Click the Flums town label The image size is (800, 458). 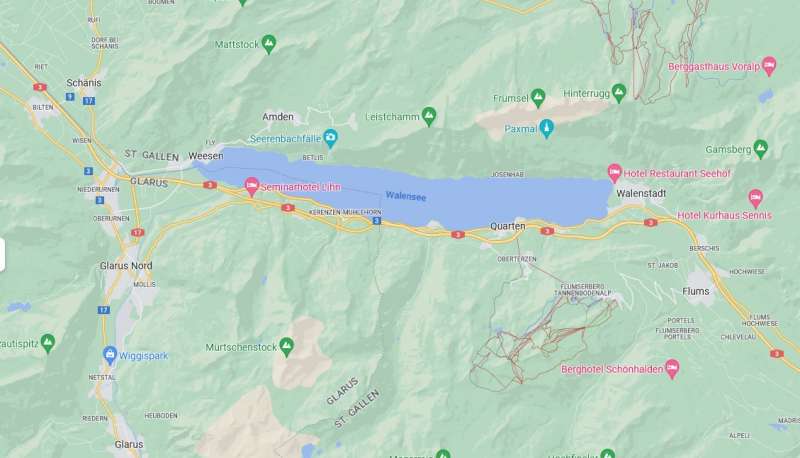[695, 291]
